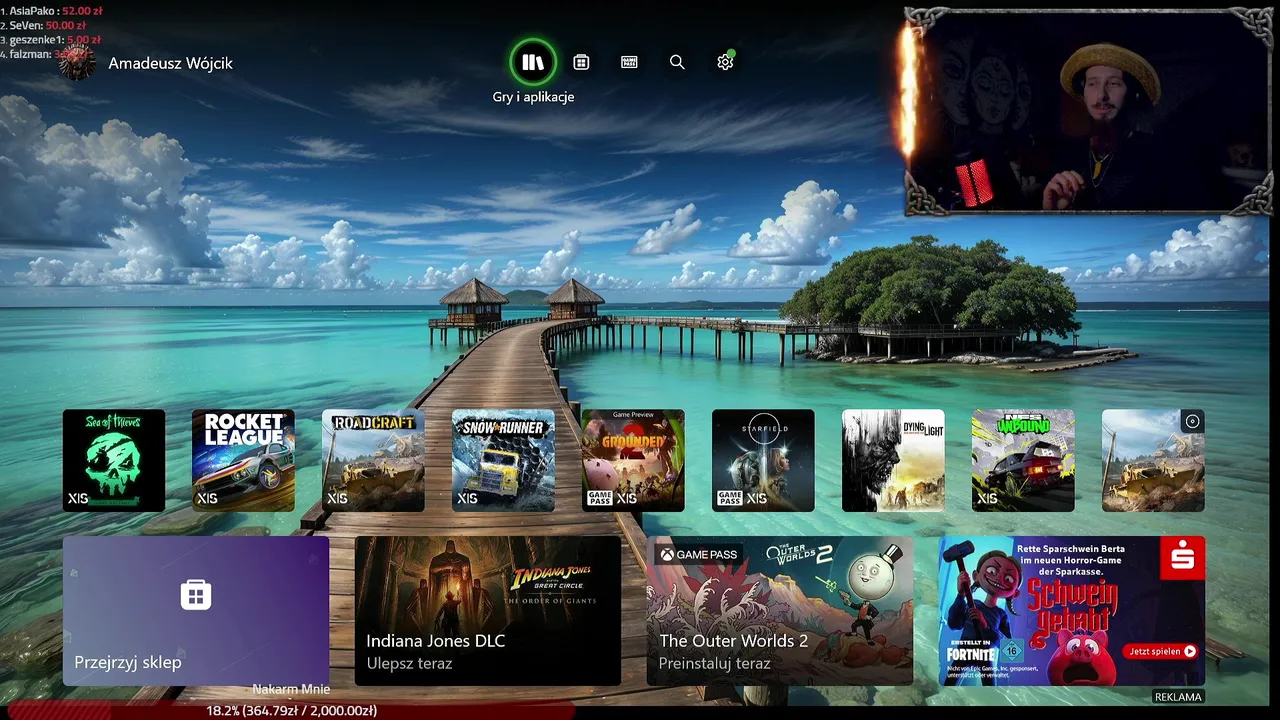Screen dimensions: 1280x720
Task: Launch Starfield tile
Action: [x=763, y=460]
